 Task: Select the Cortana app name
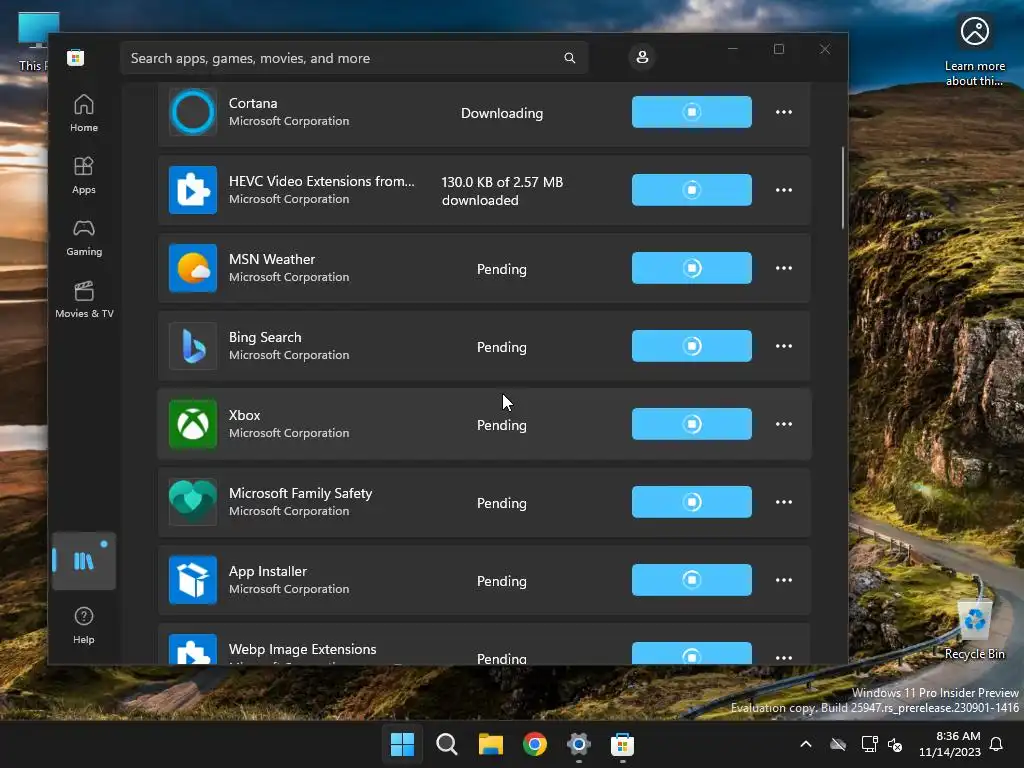point(253,103)
